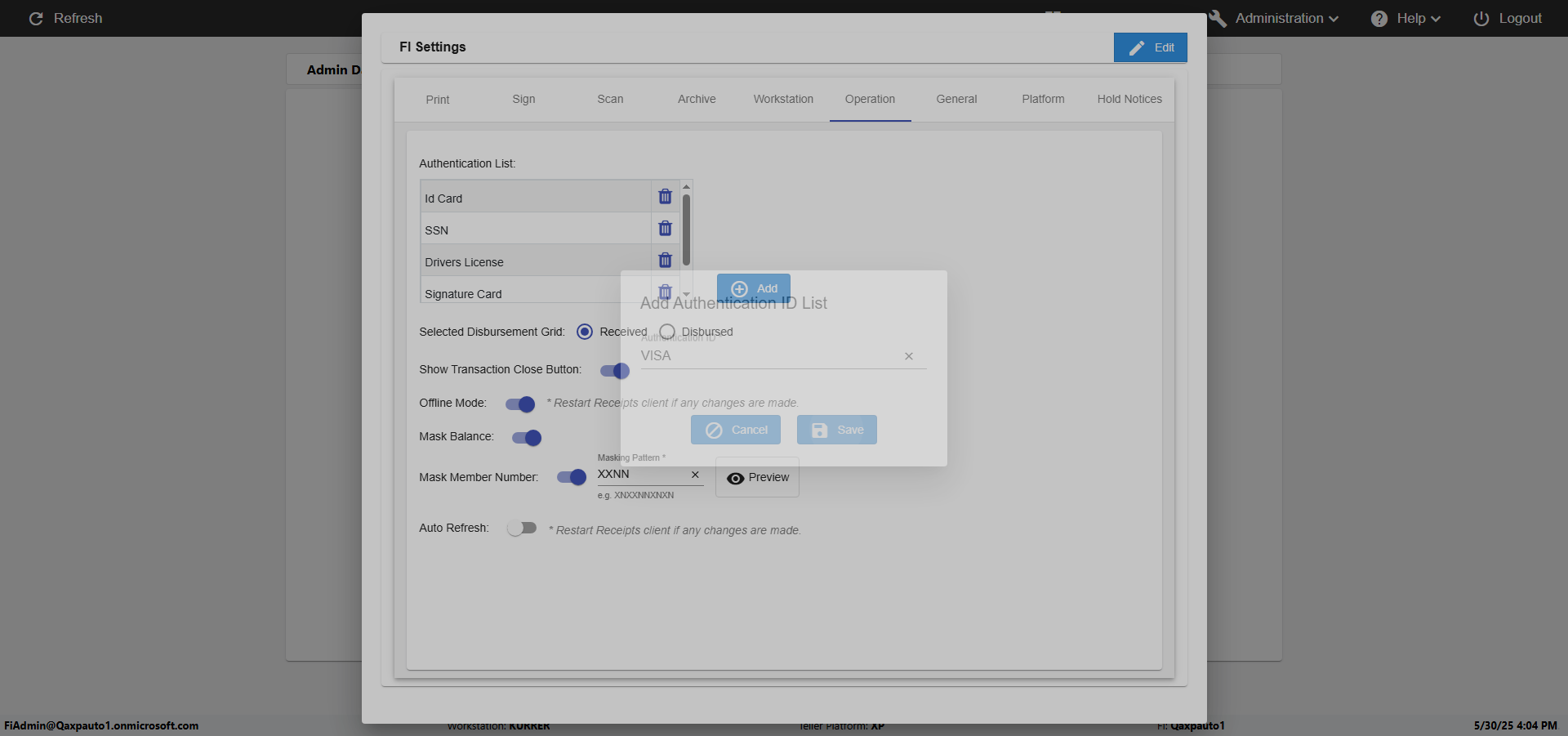Viewport: 1568px width, 736px height.
Task: Click trash icon next to SSN
Action: (665, 229)
